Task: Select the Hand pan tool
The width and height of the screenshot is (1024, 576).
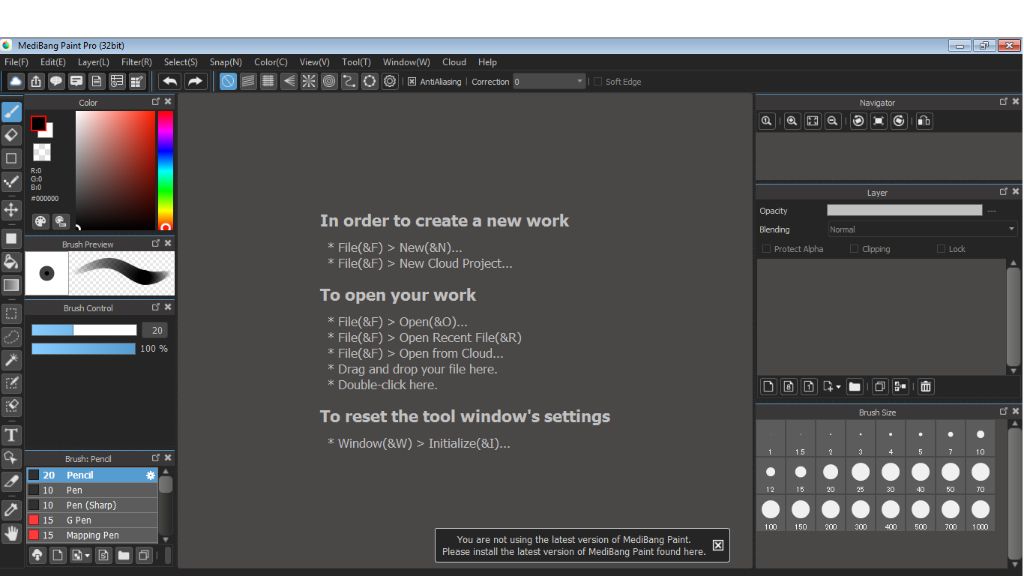Action: [11, 534]
